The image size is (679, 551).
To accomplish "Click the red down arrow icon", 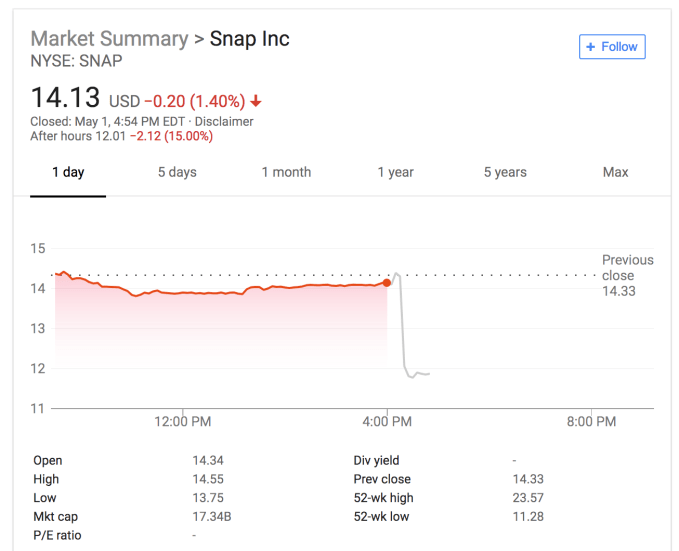I will (x=256, y=101).
